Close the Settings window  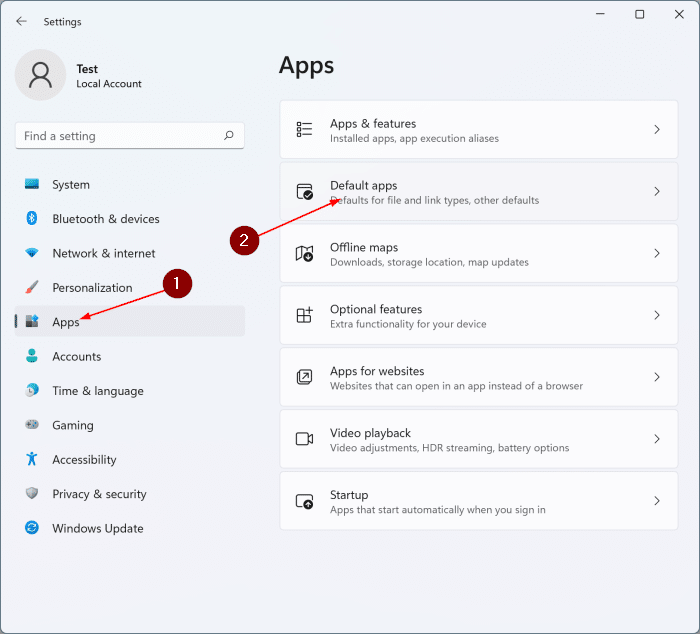point(679,14)
